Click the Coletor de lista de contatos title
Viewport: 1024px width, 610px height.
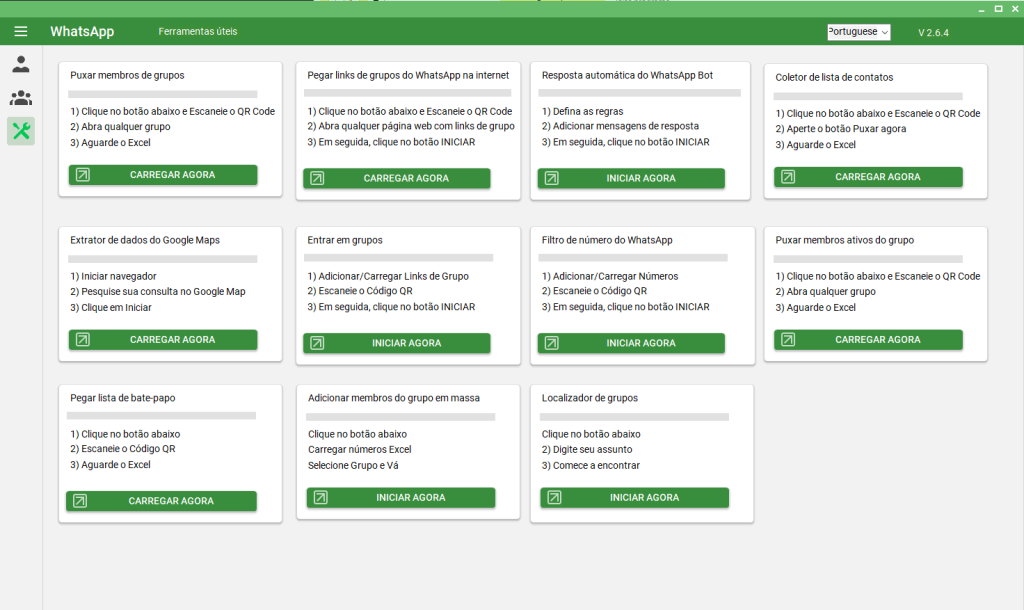click(834, 77)
